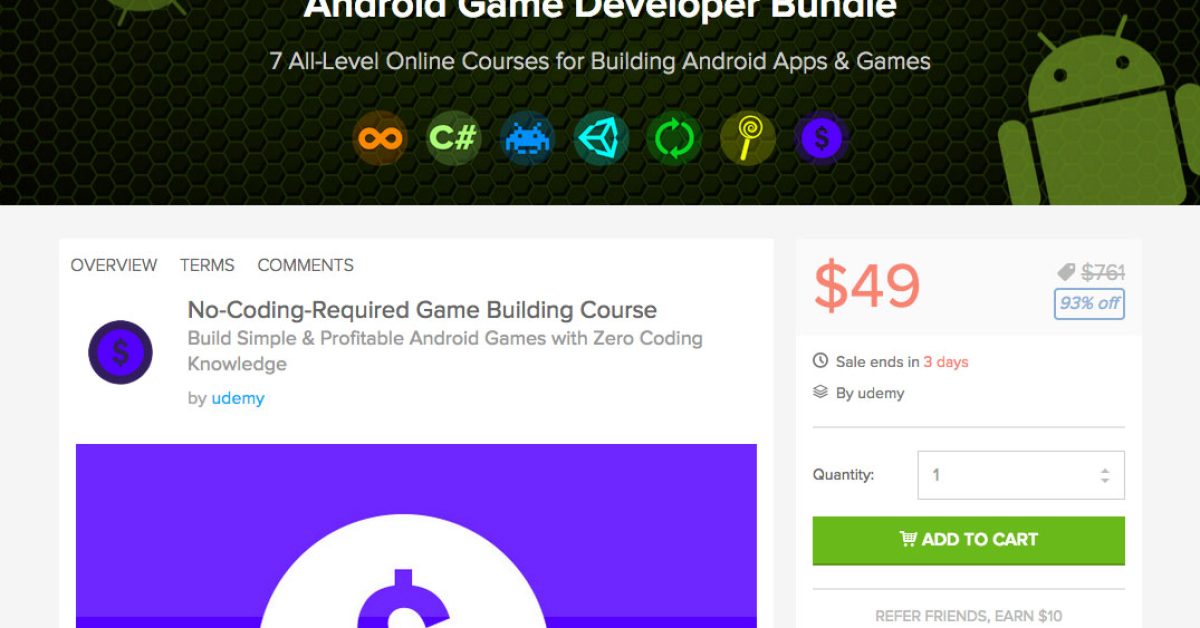This screenshot has width=1200, height=628.
Task: Click the Quantity input field
Action: (x=1021, y=475)
